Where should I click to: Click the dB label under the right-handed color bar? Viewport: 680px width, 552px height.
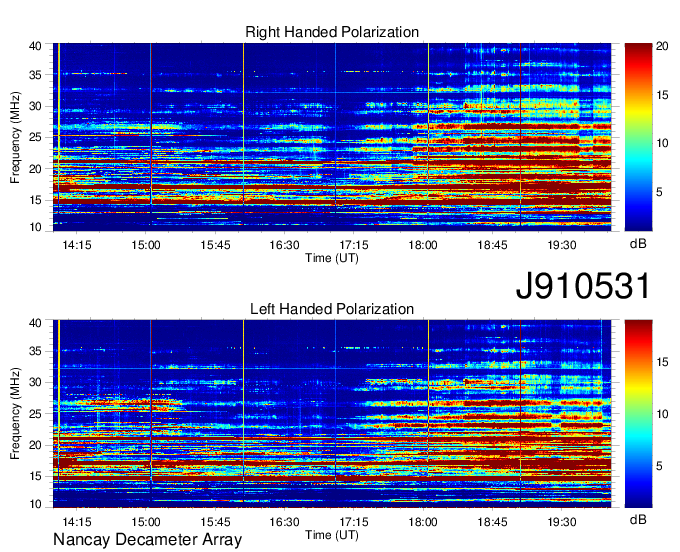coord(638,244)
